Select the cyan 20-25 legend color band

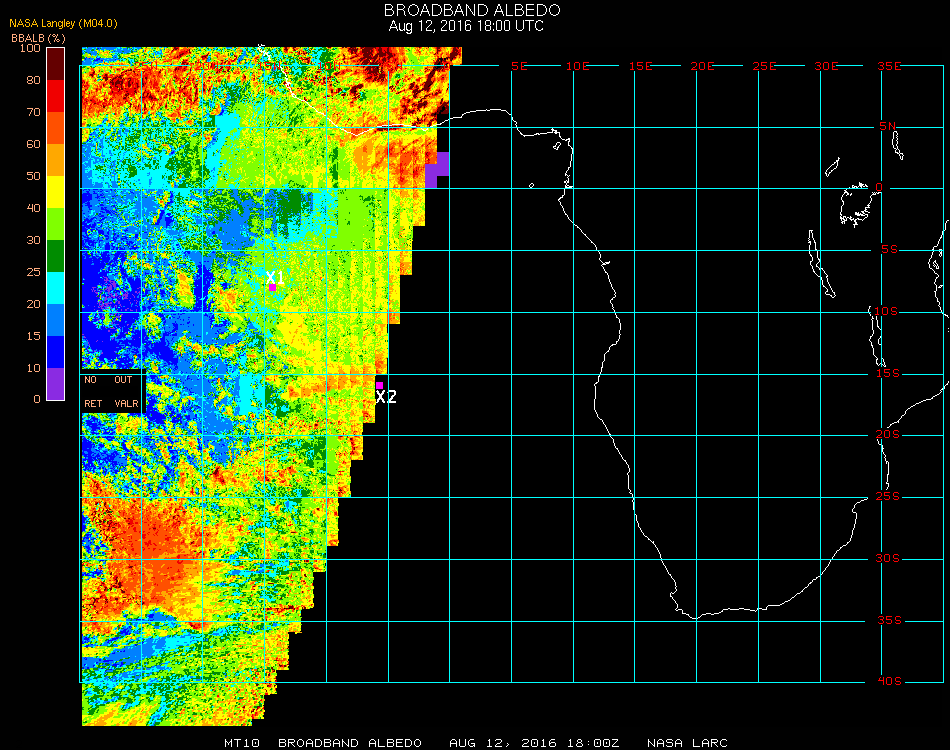56,288
